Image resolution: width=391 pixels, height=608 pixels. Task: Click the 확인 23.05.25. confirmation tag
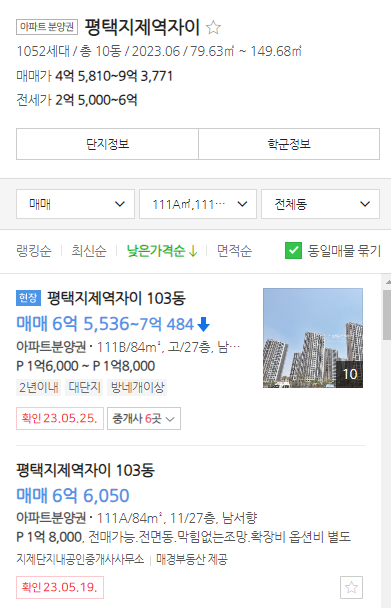point(60,418)
